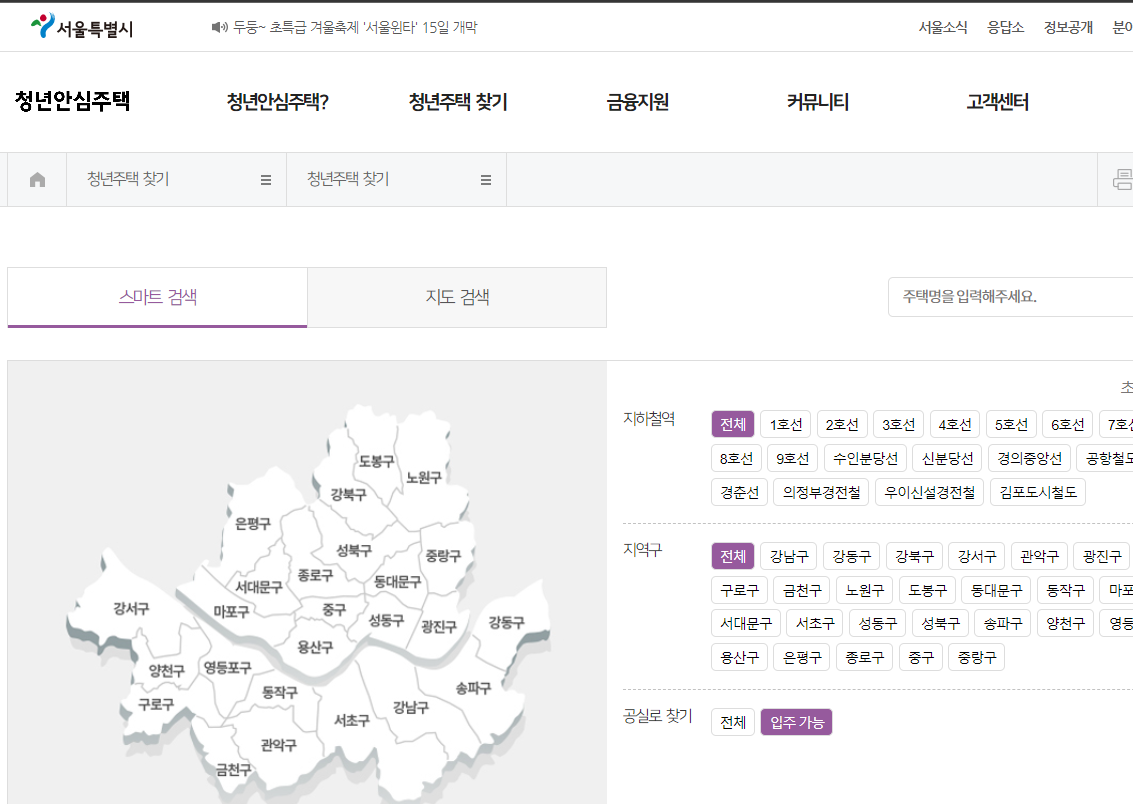The image size is (1133, 804).
Task: Click 은평구 on the Seoul map
Action: pos(252,524)
